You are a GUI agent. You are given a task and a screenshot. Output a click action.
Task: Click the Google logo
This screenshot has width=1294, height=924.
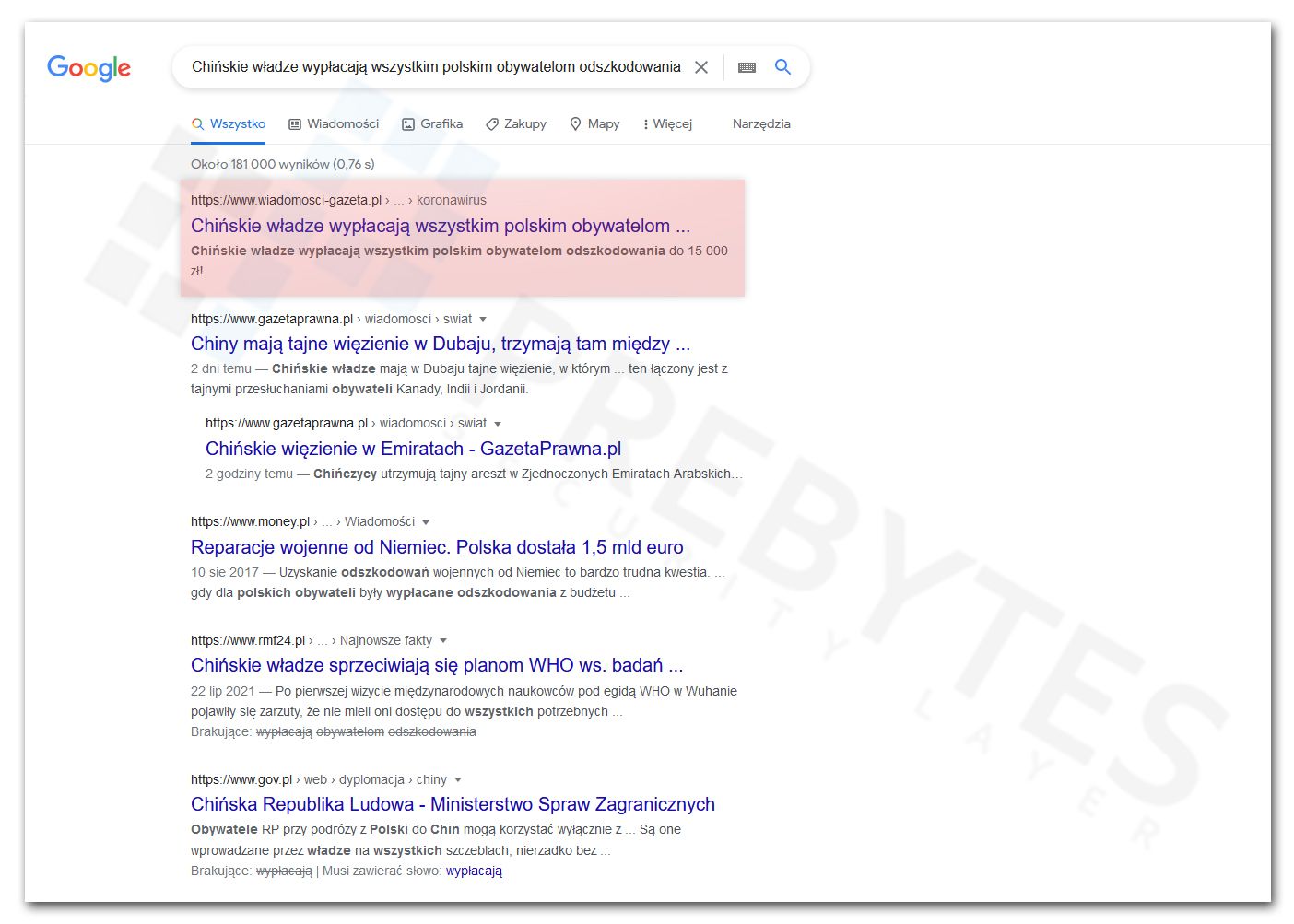point(88,67)
